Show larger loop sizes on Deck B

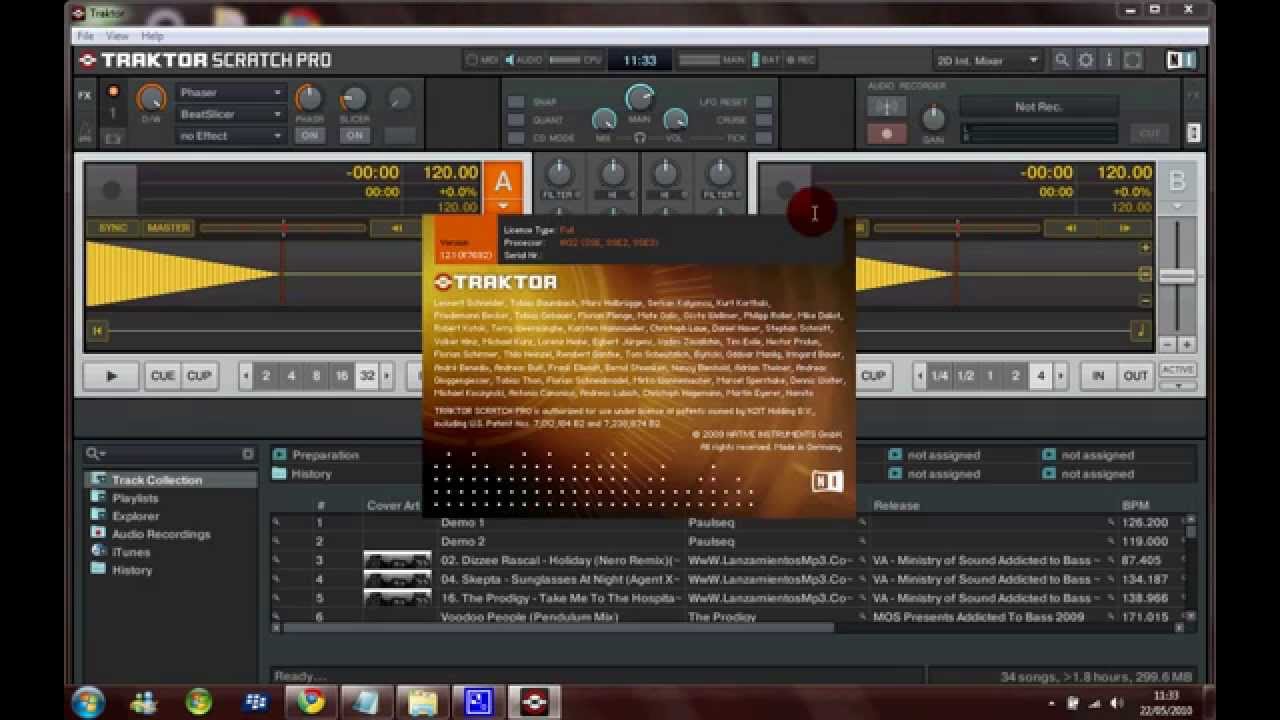(1061, 376)
